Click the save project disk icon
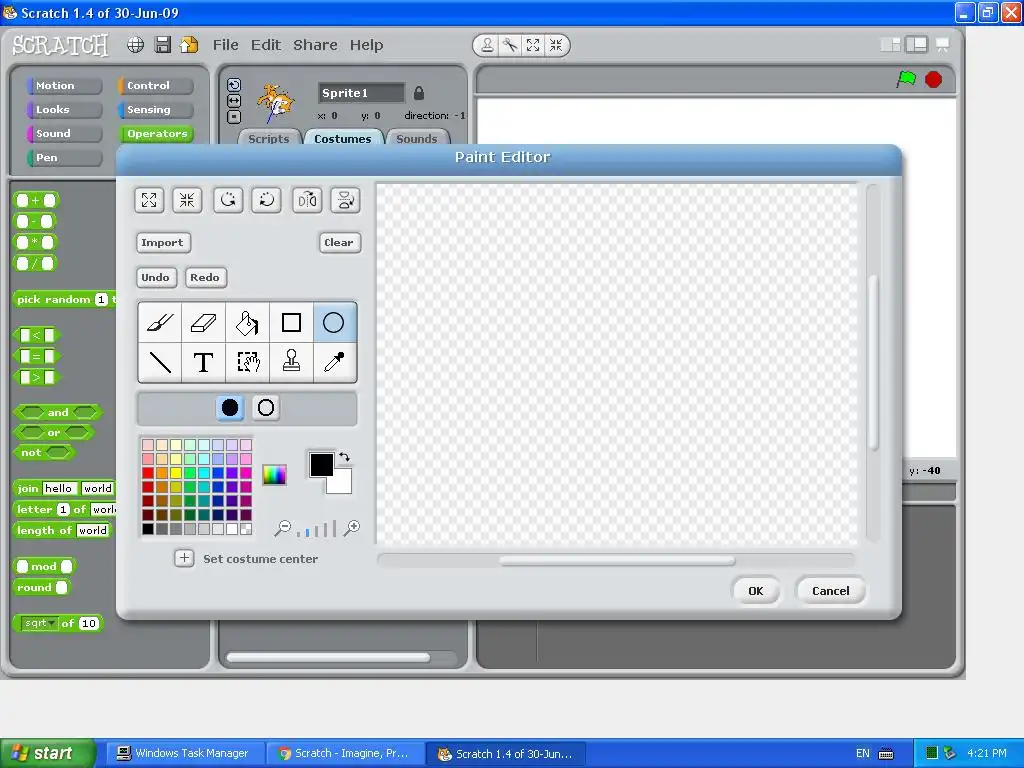 click(163, 44)
